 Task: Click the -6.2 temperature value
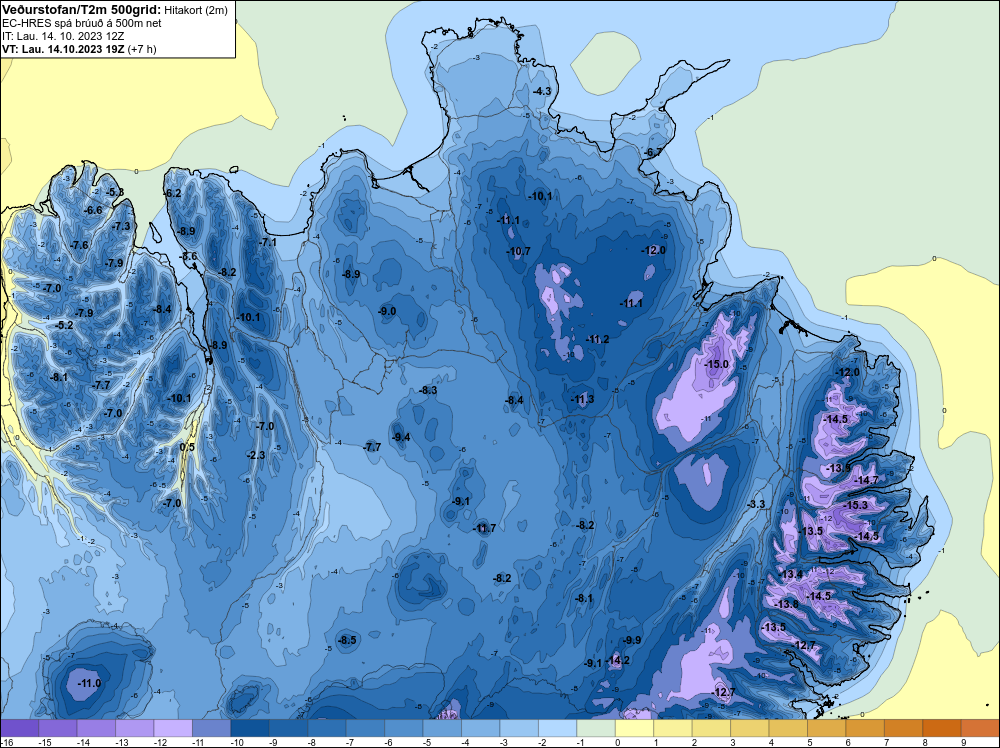[172, 193]
